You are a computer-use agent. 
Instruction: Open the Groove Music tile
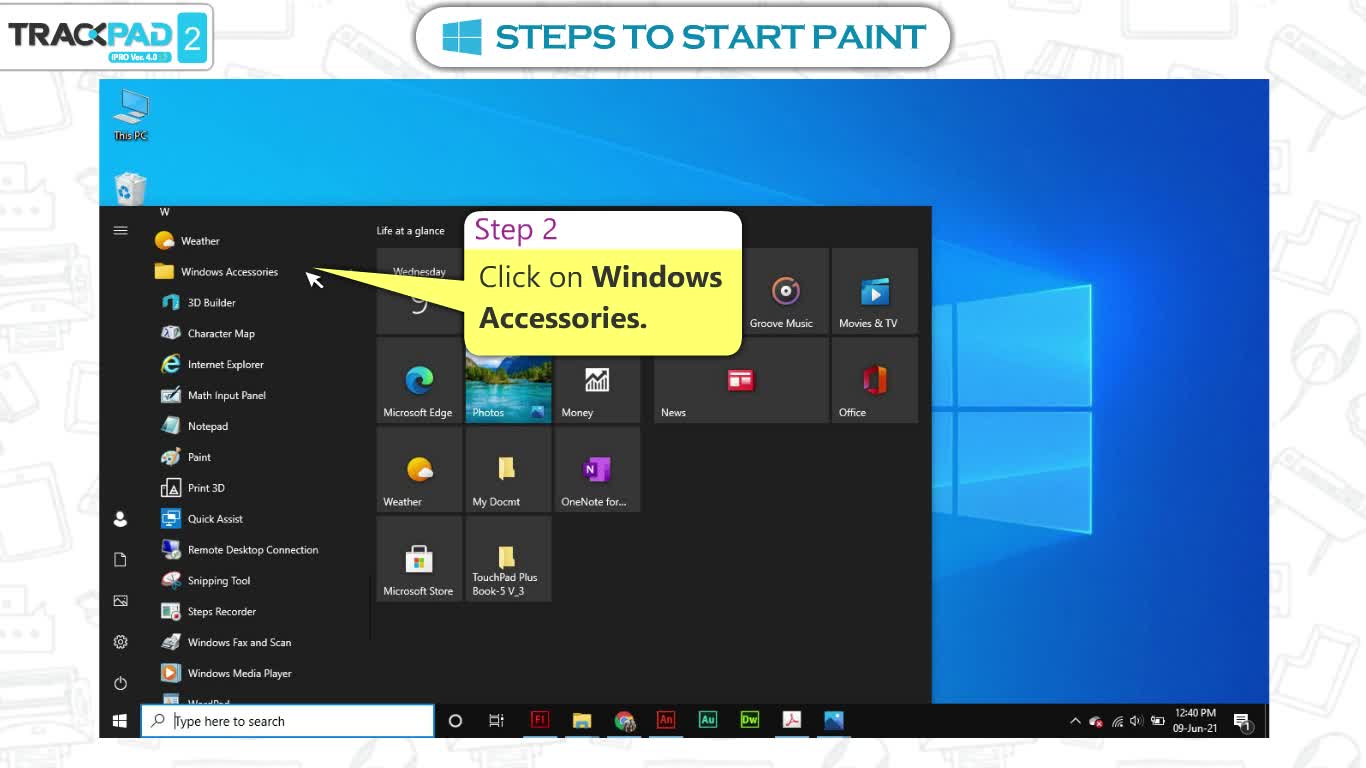[x=786, y=291]
